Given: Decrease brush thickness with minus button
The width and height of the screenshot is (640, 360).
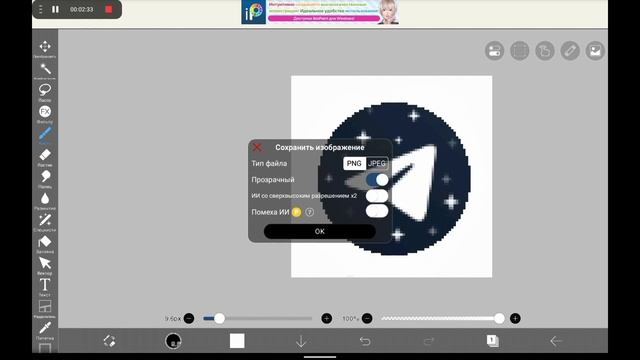Looking at the screenshot, I should [189, 318].
